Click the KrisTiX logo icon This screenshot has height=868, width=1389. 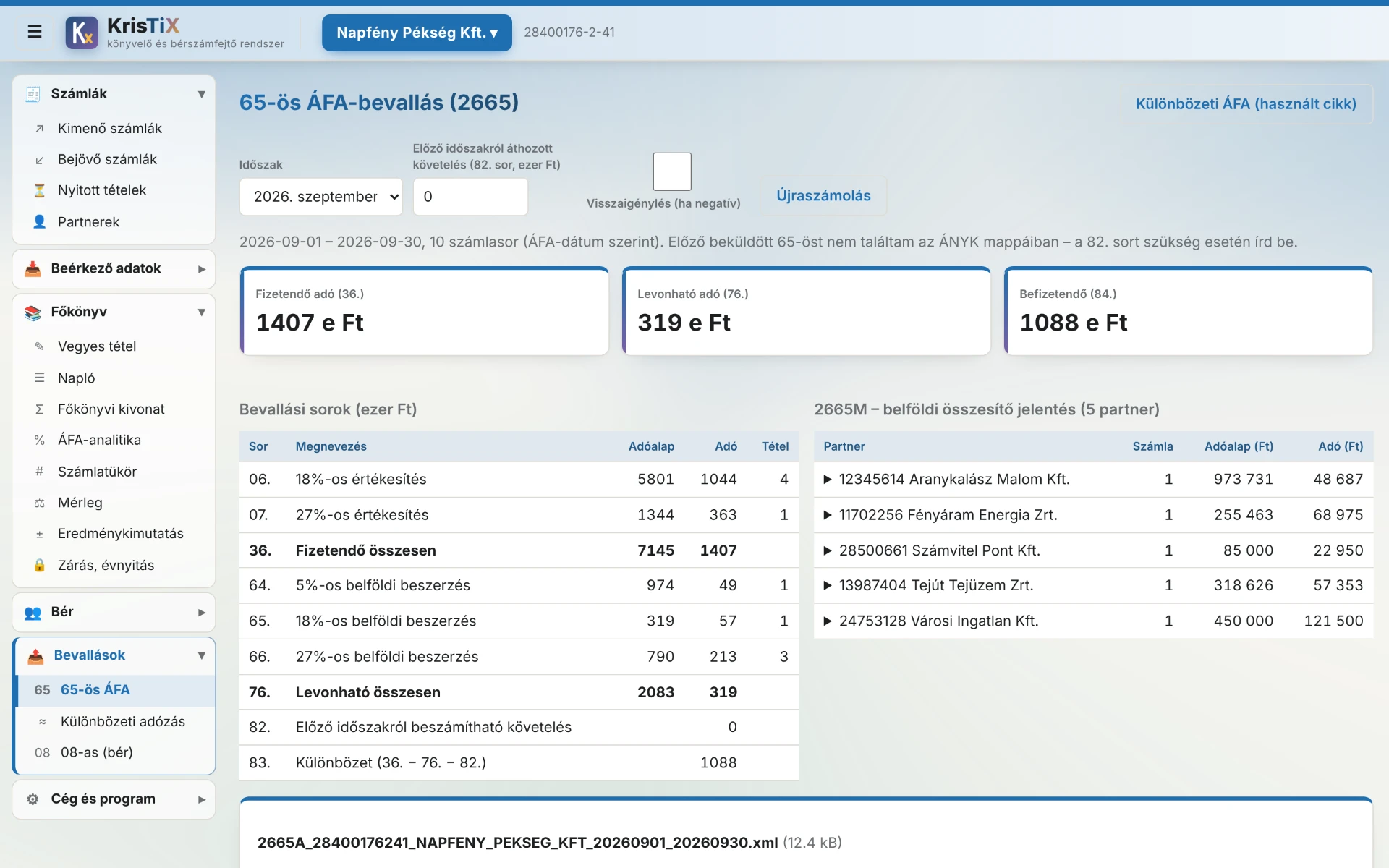(x=82, y=33)
